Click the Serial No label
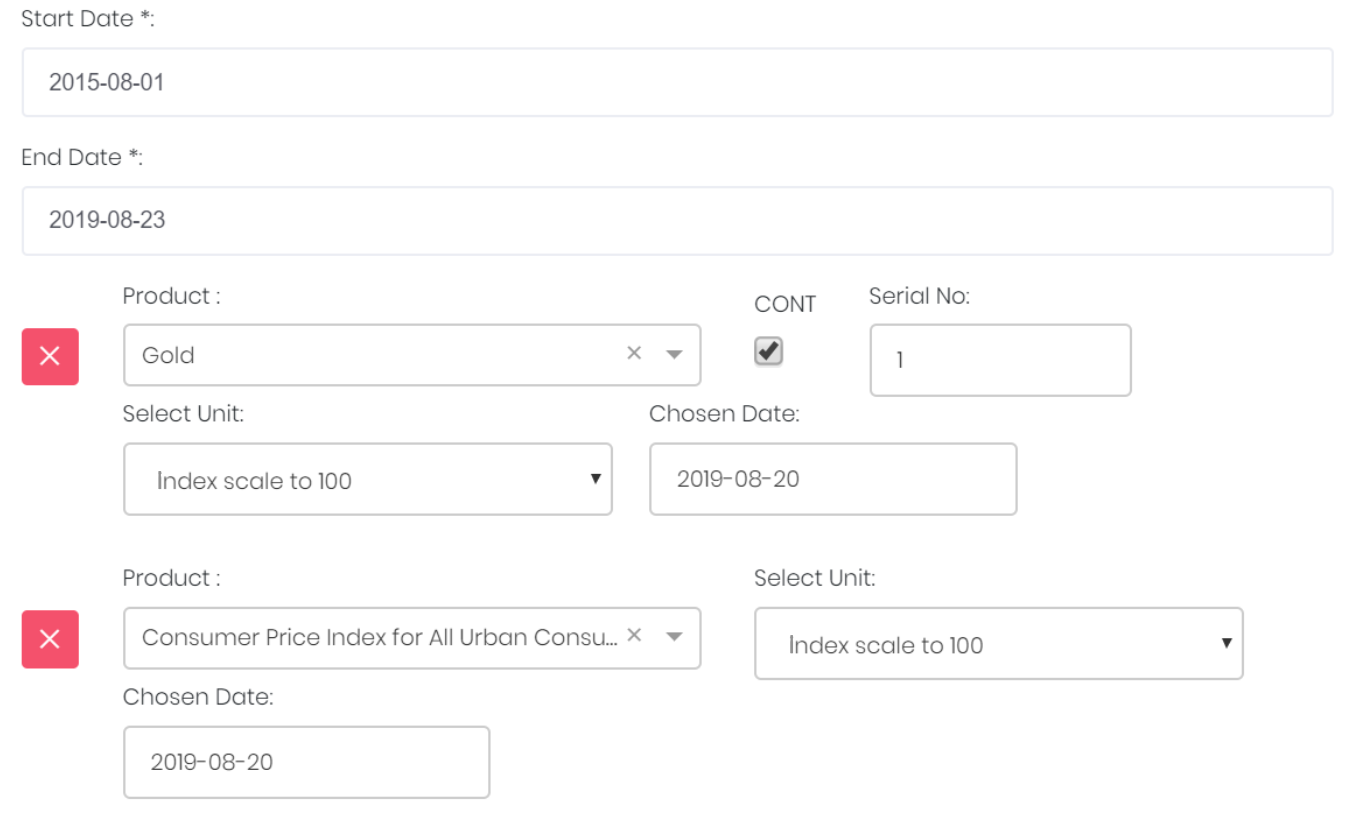1358x840 pixels. (x=919, y=296)
